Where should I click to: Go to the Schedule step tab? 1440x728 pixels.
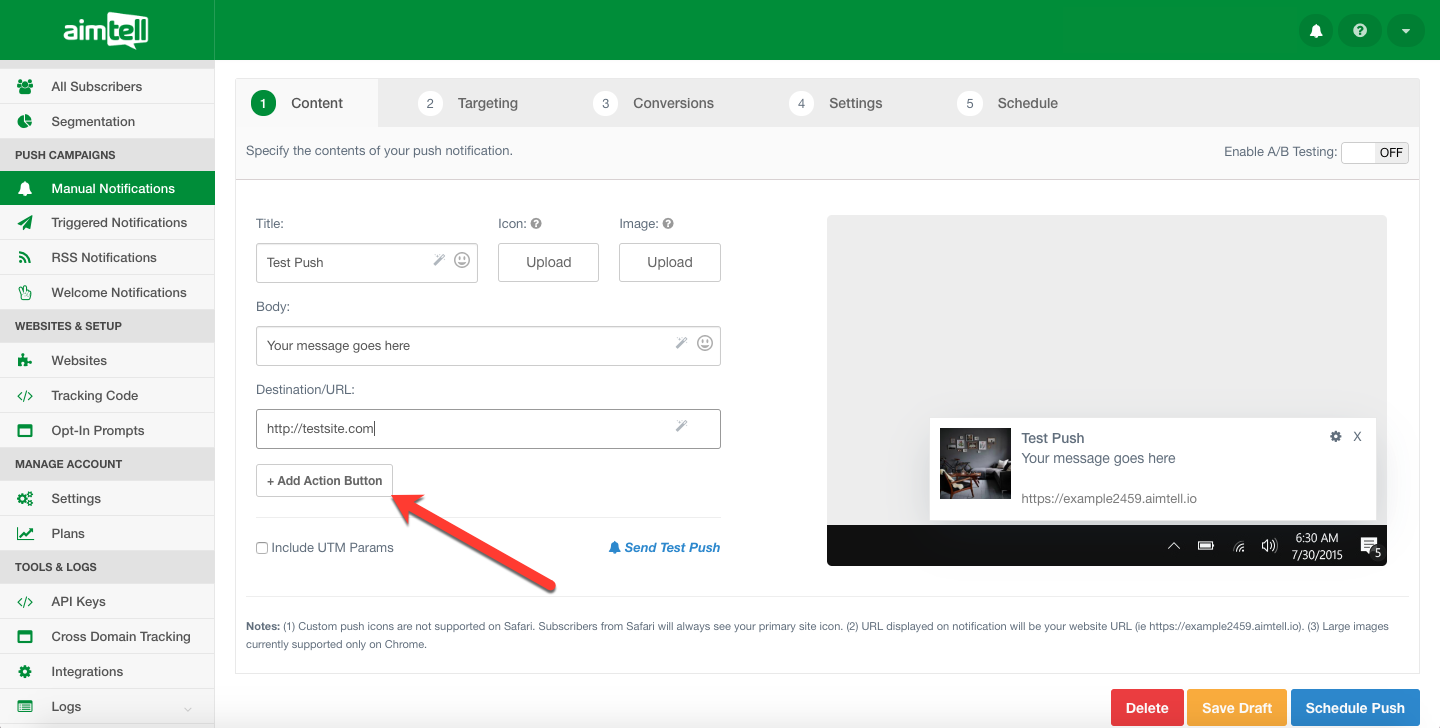click(x=1026, y=103)
